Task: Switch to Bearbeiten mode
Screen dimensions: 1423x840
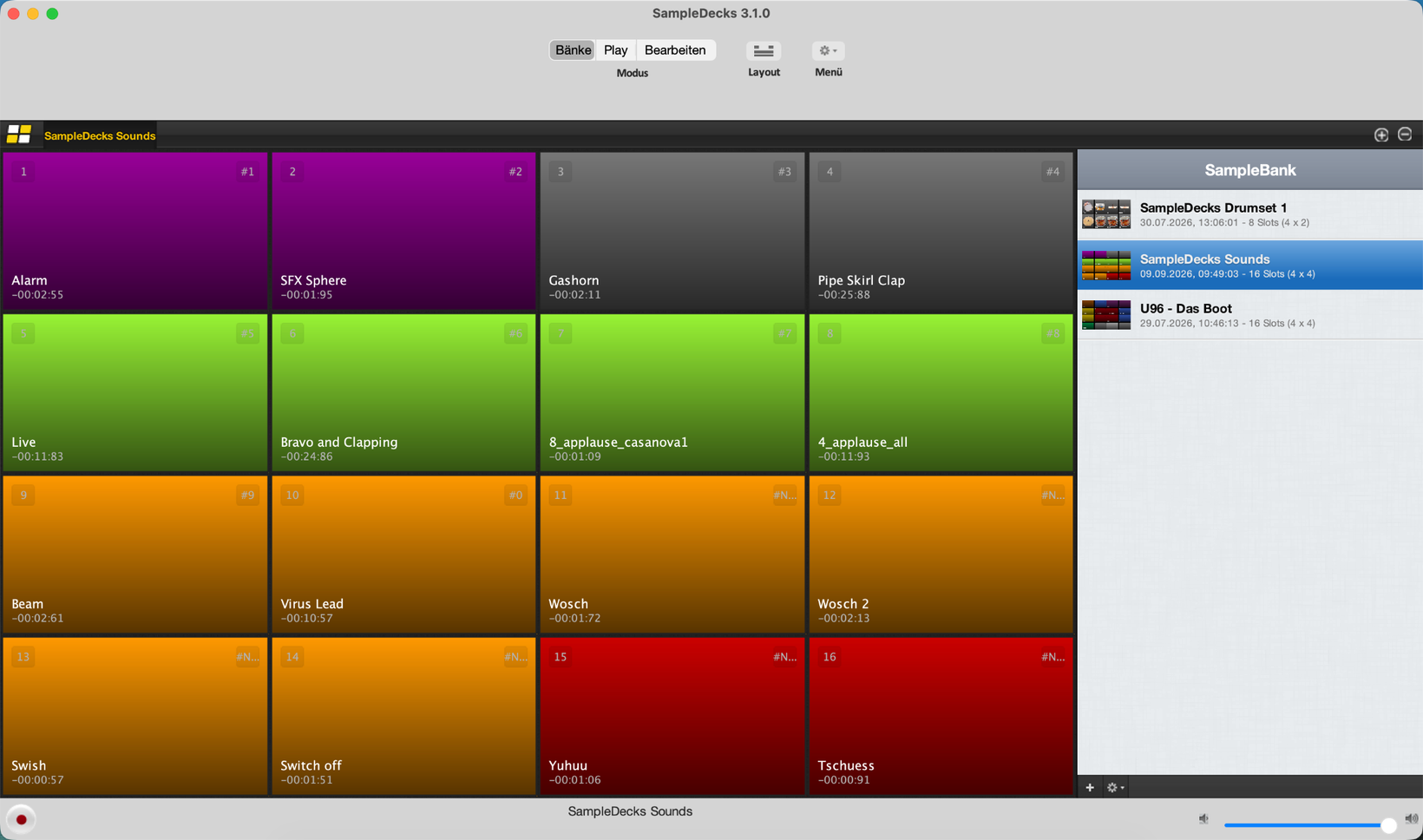Action: point(674,50)
